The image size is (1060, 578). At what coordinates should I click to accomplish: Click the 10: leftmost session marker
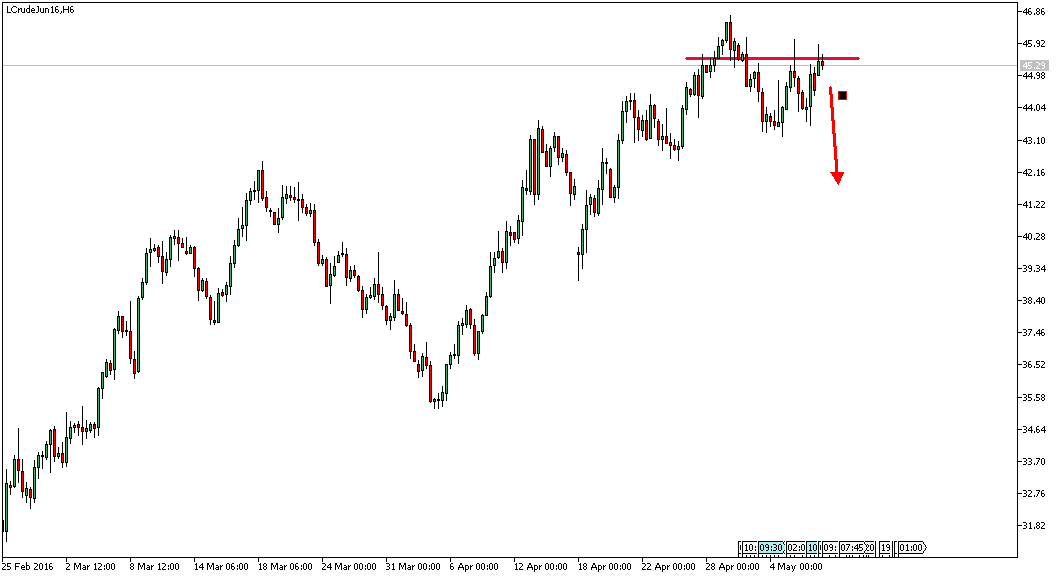pos(749,547)
